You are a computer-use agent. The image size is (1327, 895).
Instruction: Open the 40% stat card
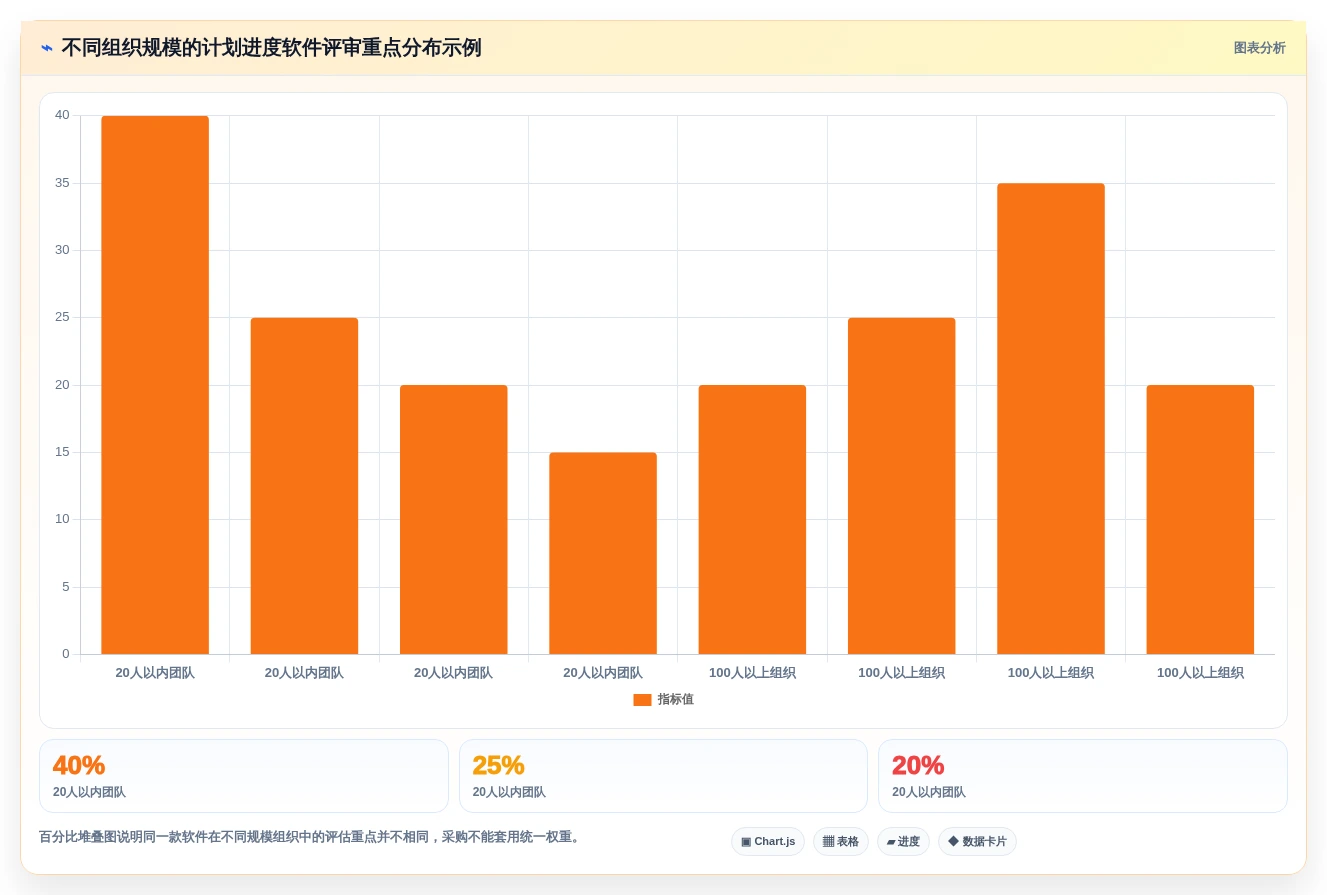pos(244,776)
